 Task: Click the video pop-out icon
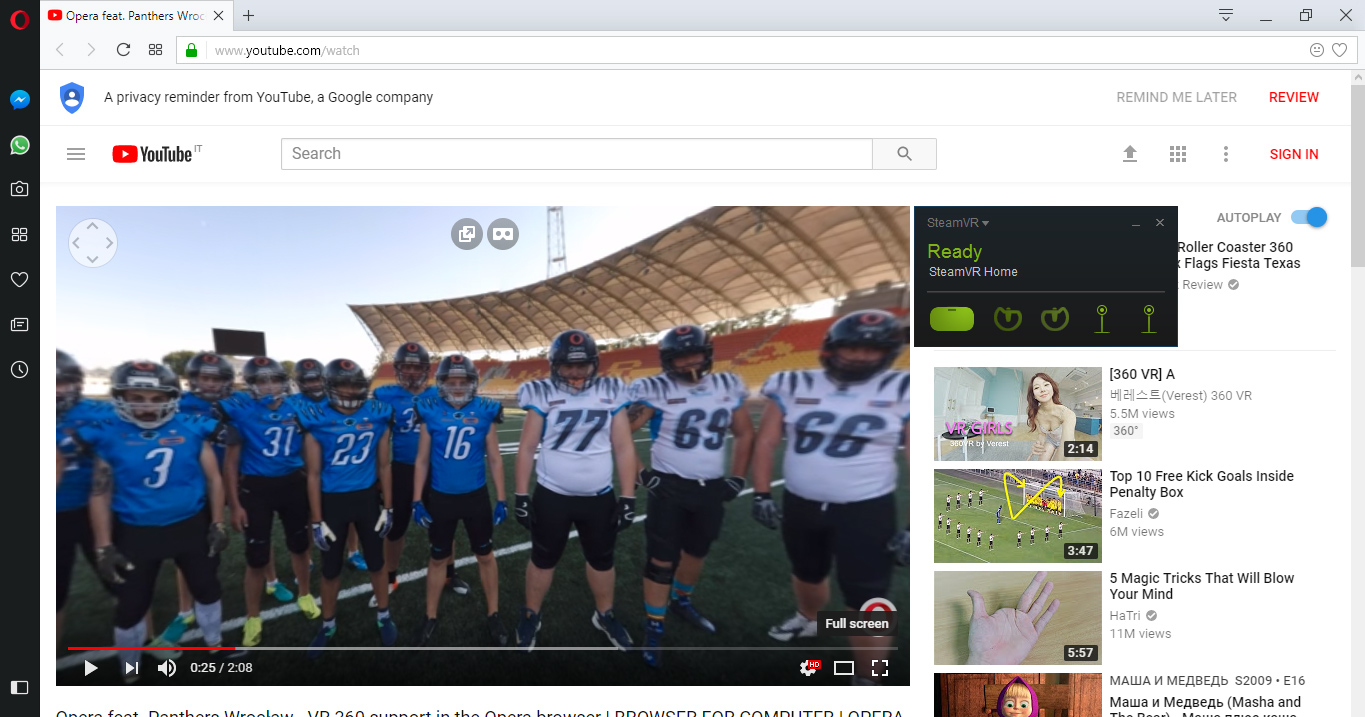[x=466, y=234]
